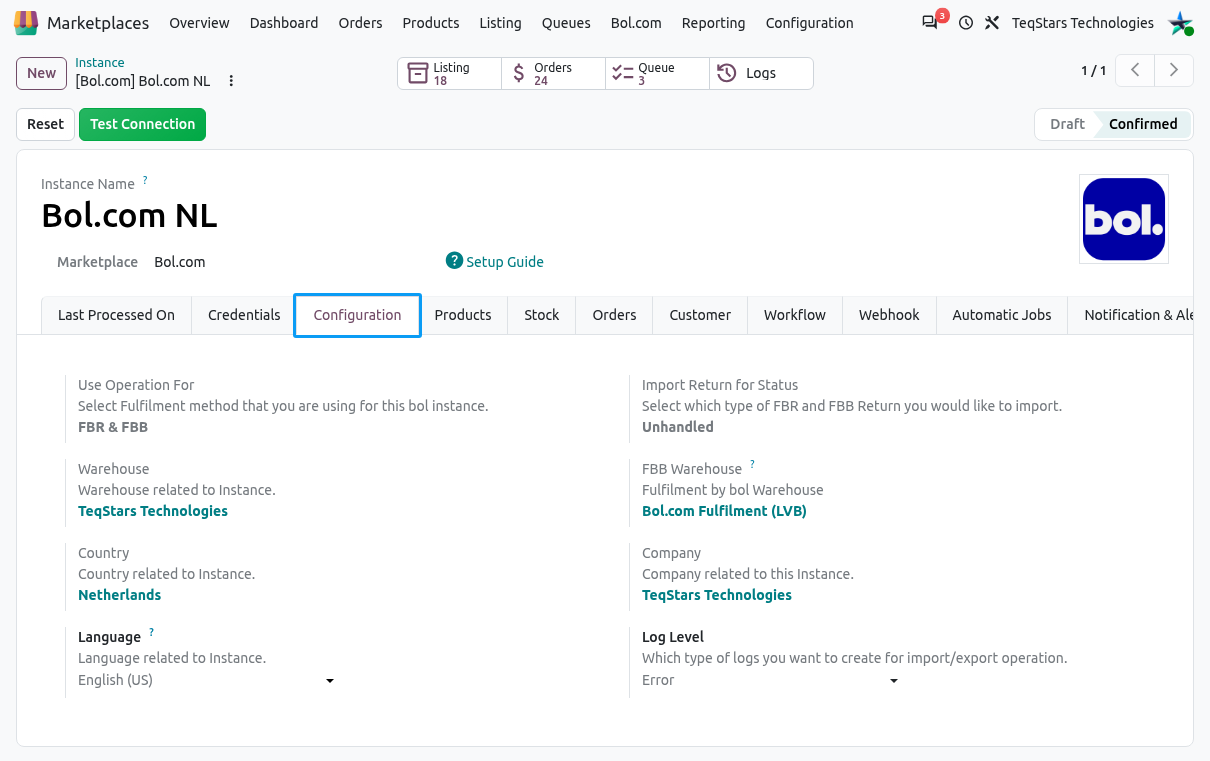This screenshot has height=761, width=1210.
Task: Select the Draft status stage
Action: (x=1066, y=124)
